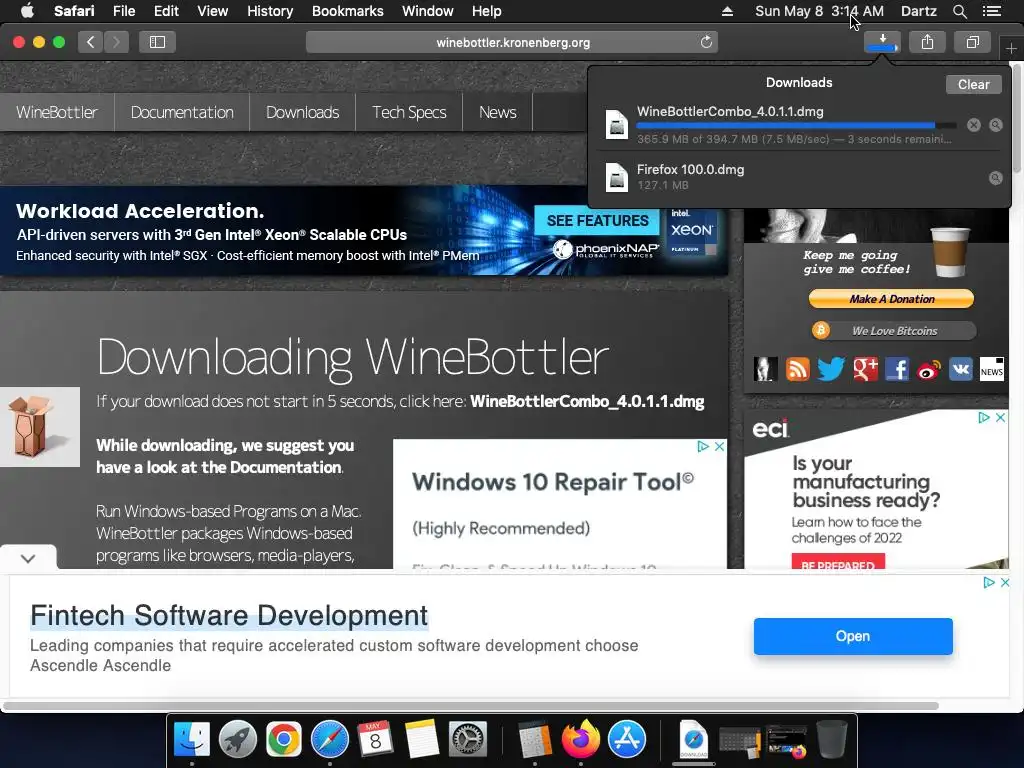Open the History menu
Viewport: 1024px width, 768px height.
pos(270,11)
